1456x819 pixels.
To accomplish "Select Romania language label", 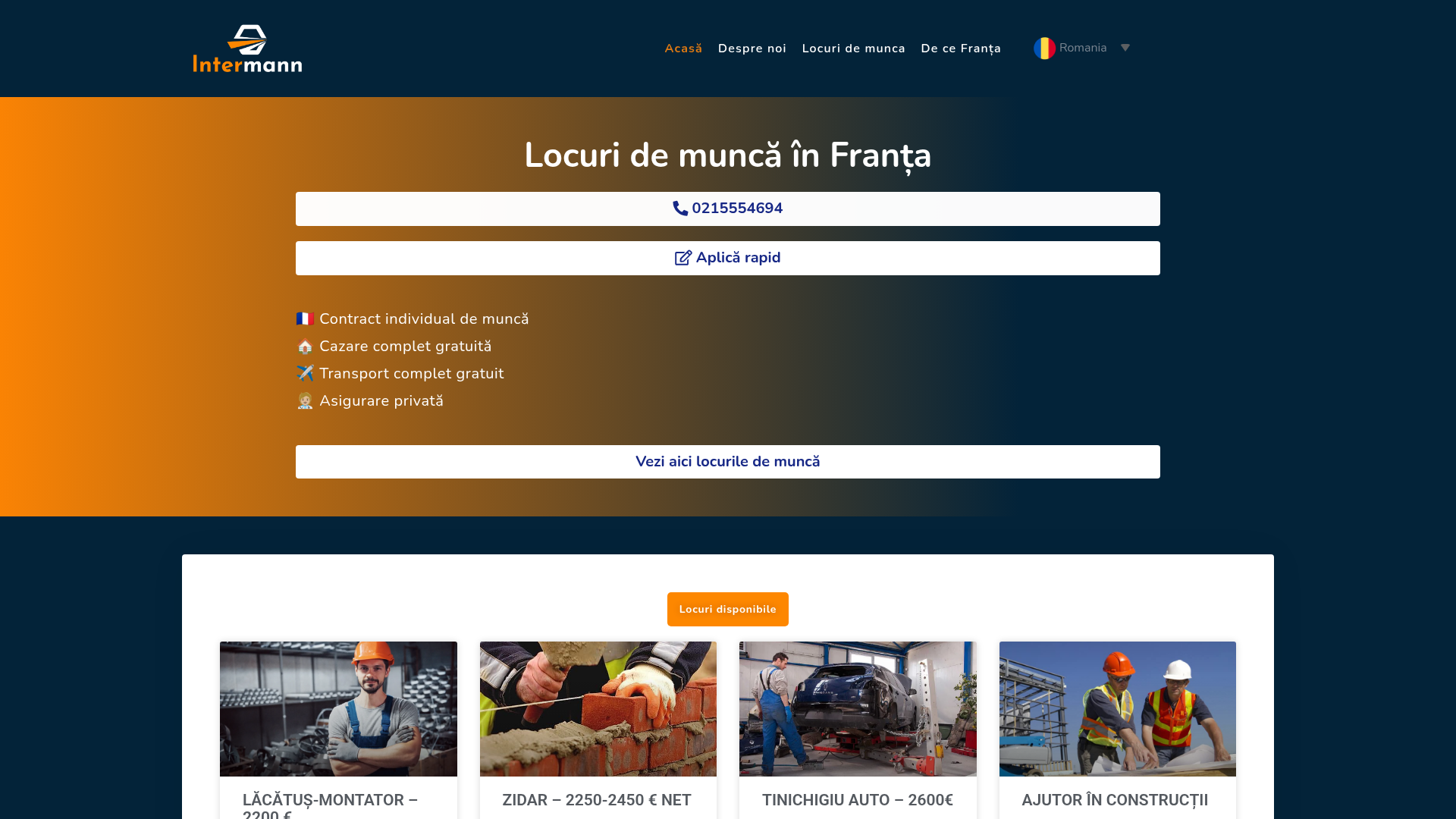I will tap(1083, 48).
